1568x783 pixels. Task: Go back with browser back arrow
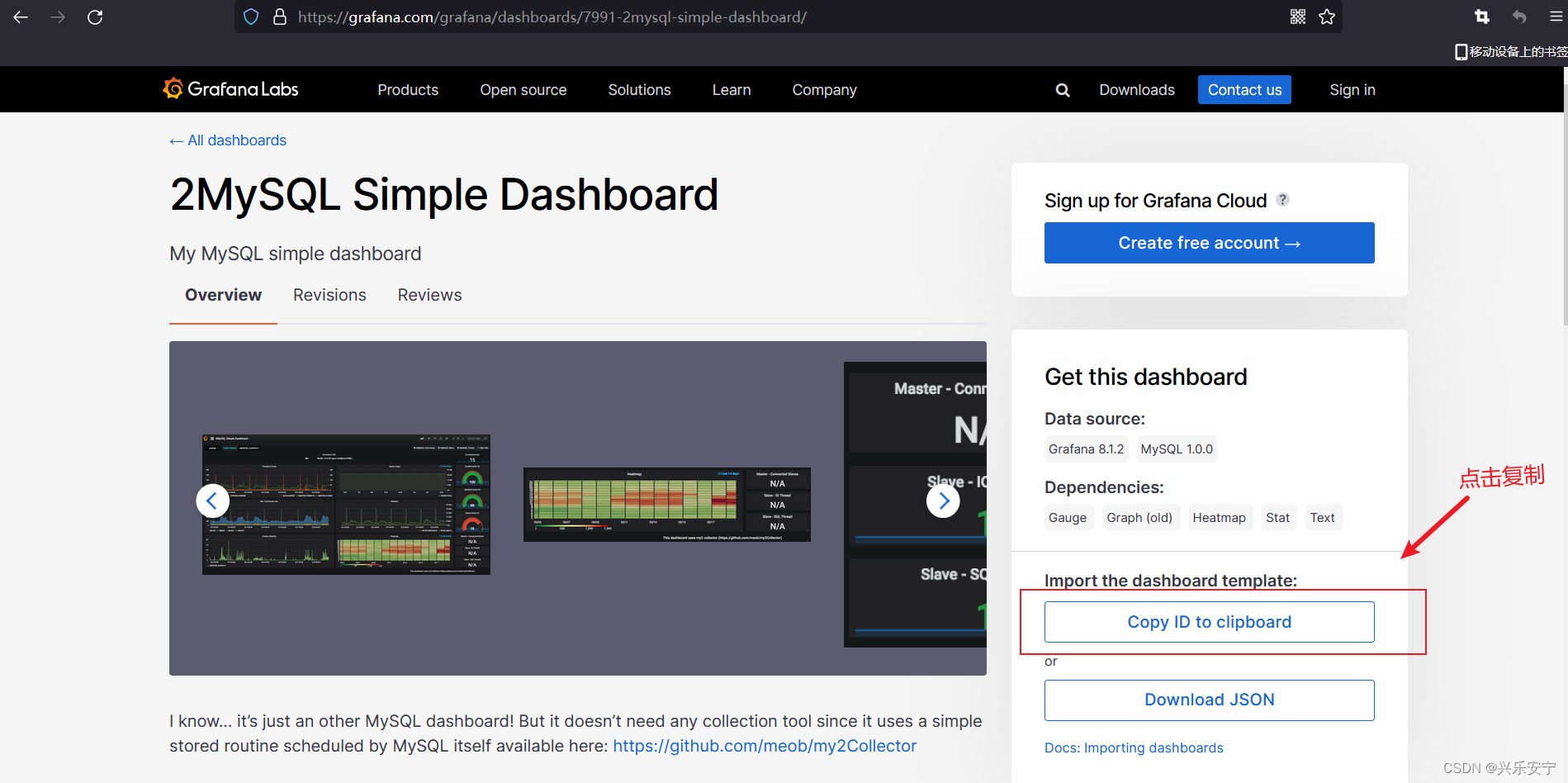21,17
